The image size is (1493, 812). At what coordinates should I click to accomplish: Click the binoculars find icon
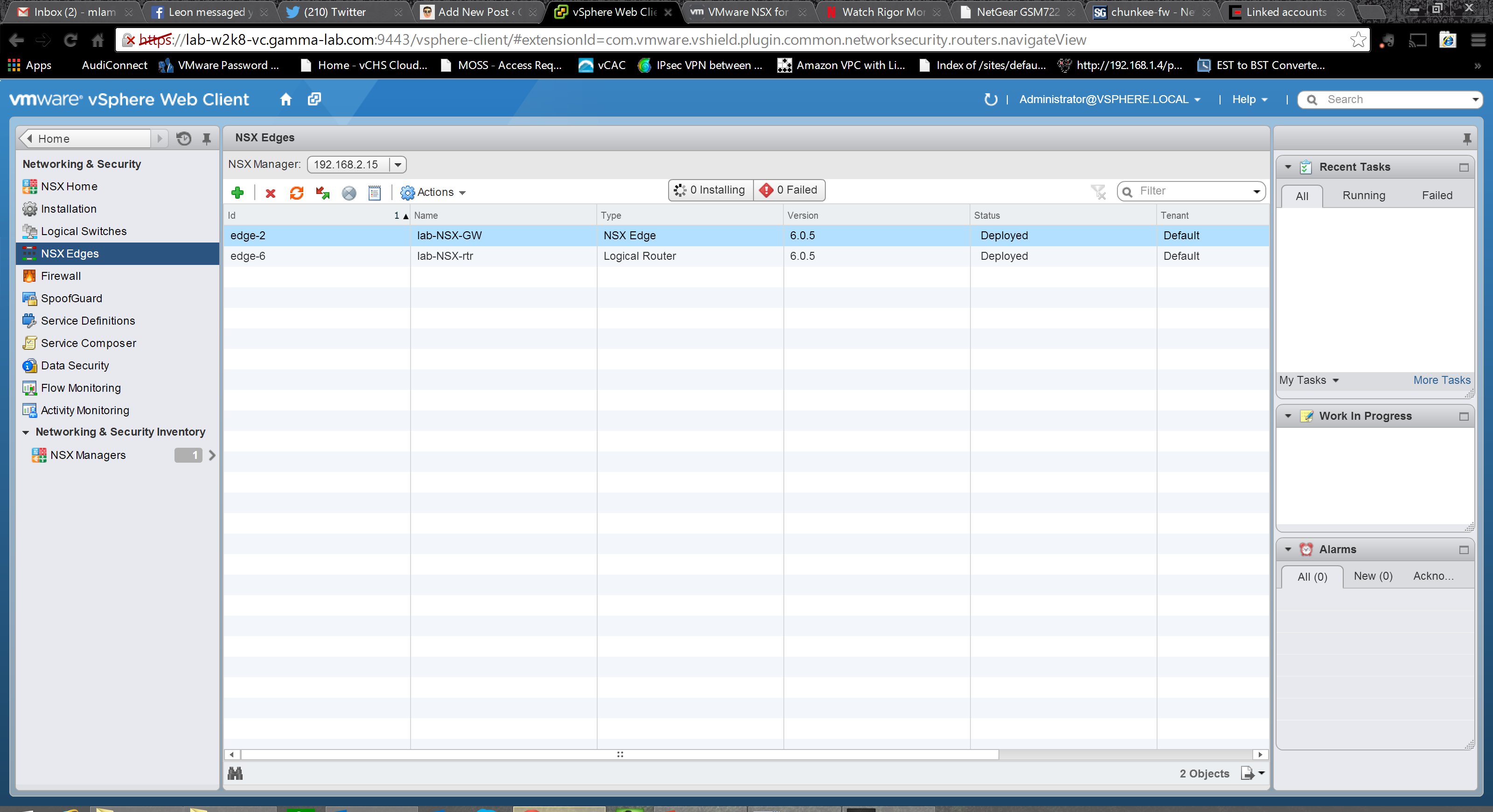click(235, 773)
